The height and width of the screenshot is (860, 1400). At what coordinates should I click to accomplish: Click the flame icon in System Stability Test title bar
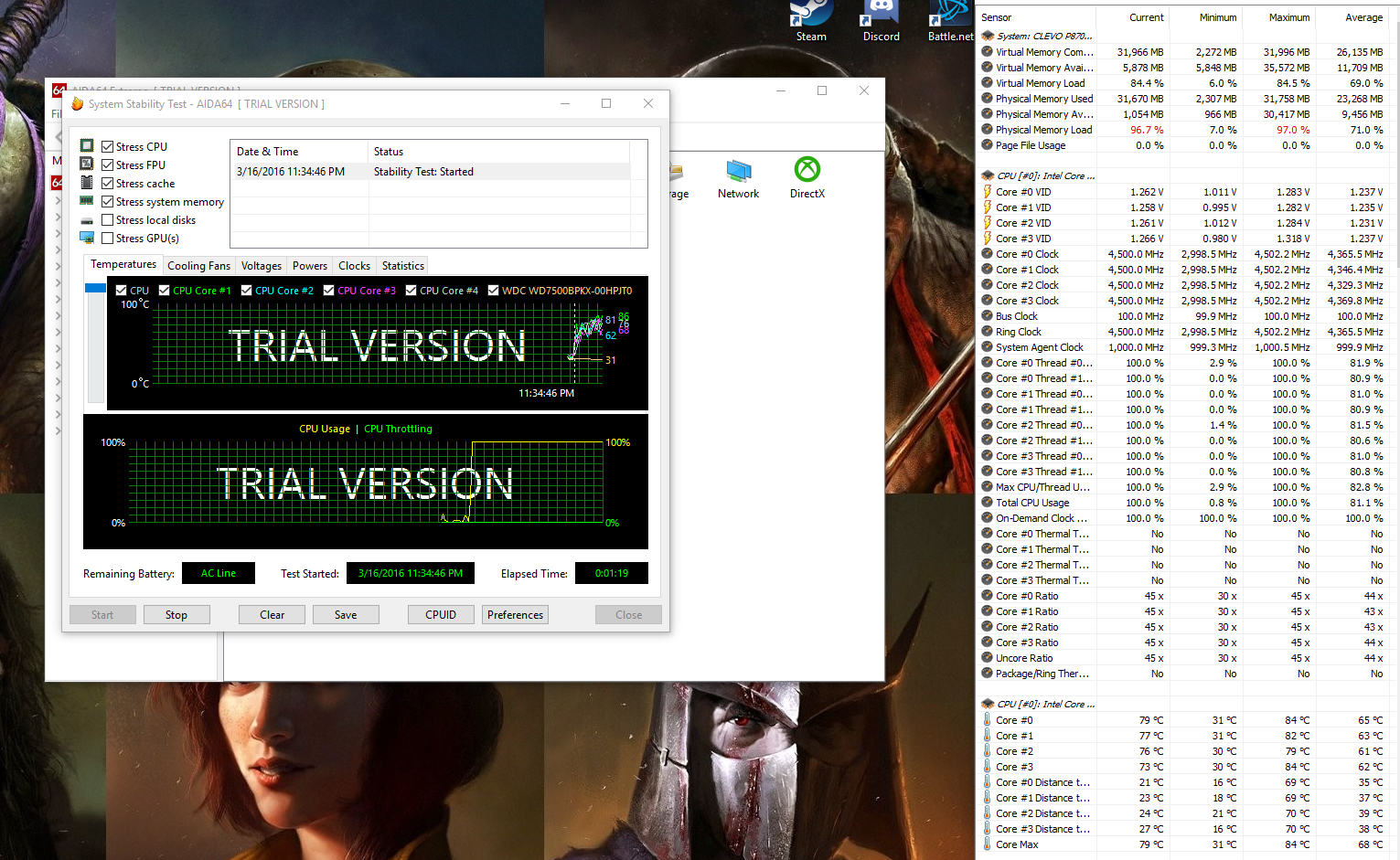click(78, 104)
